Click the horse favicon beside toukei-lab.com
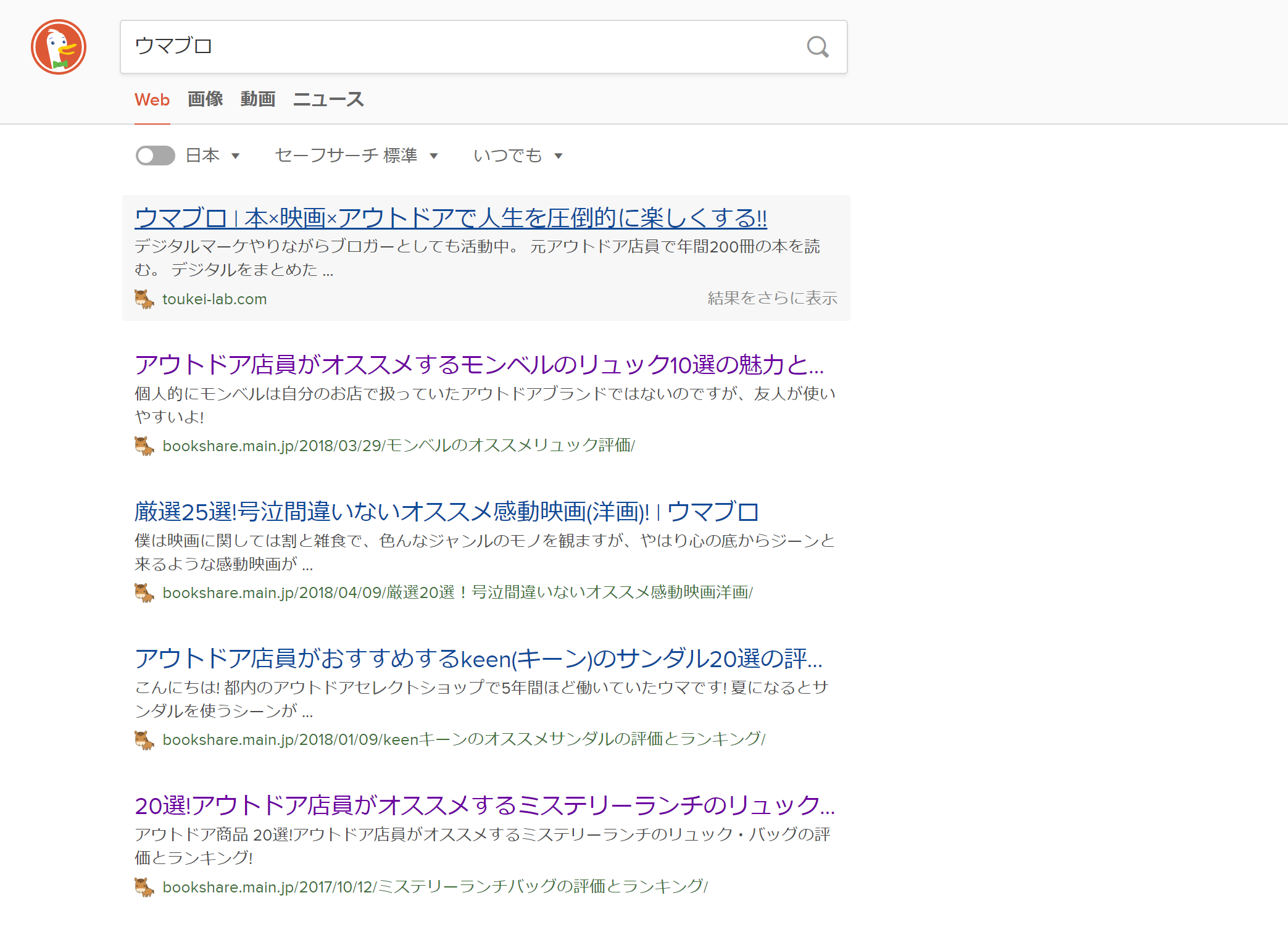This screenshot has height=927, width=1288. pos(144,299)
